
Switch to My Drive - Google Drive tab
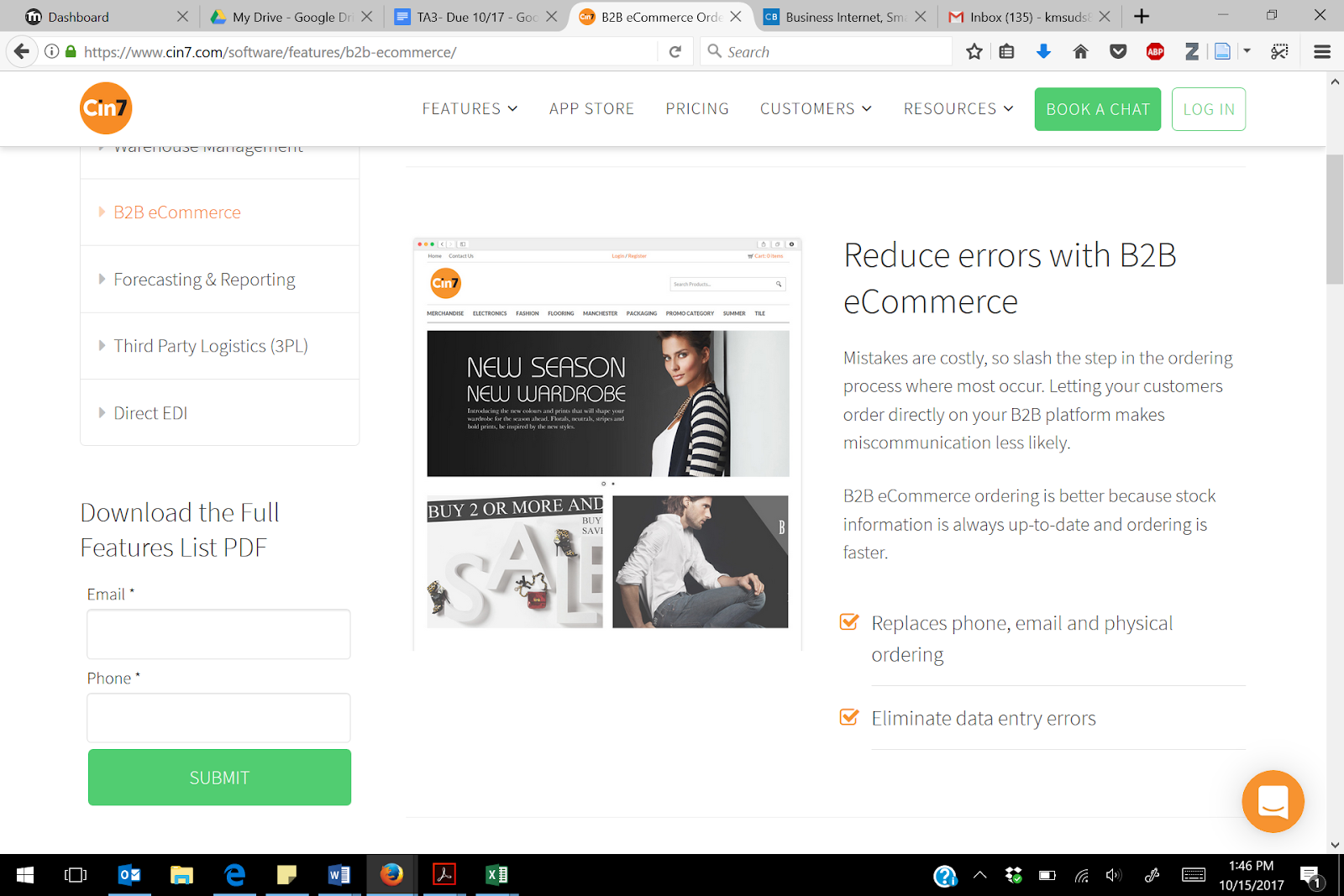point(291,17)
